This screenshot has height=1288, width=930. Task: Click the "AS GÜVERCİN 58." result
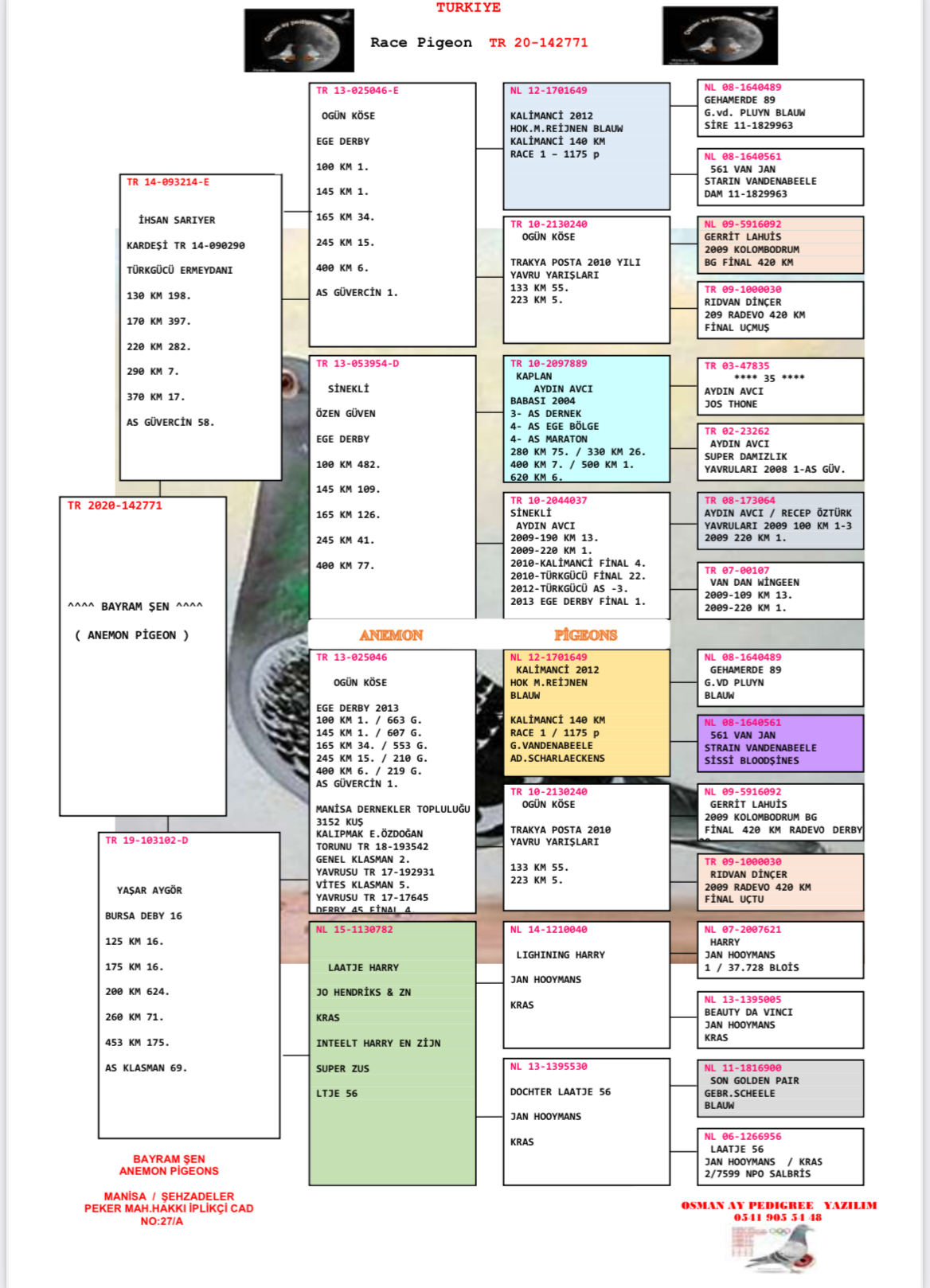(x=170, y=422)
